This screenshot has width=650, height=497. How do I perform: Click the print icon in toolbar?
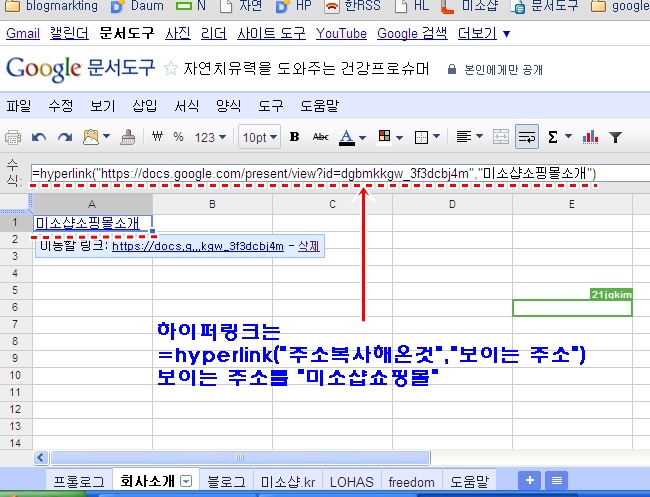(13, 137)
